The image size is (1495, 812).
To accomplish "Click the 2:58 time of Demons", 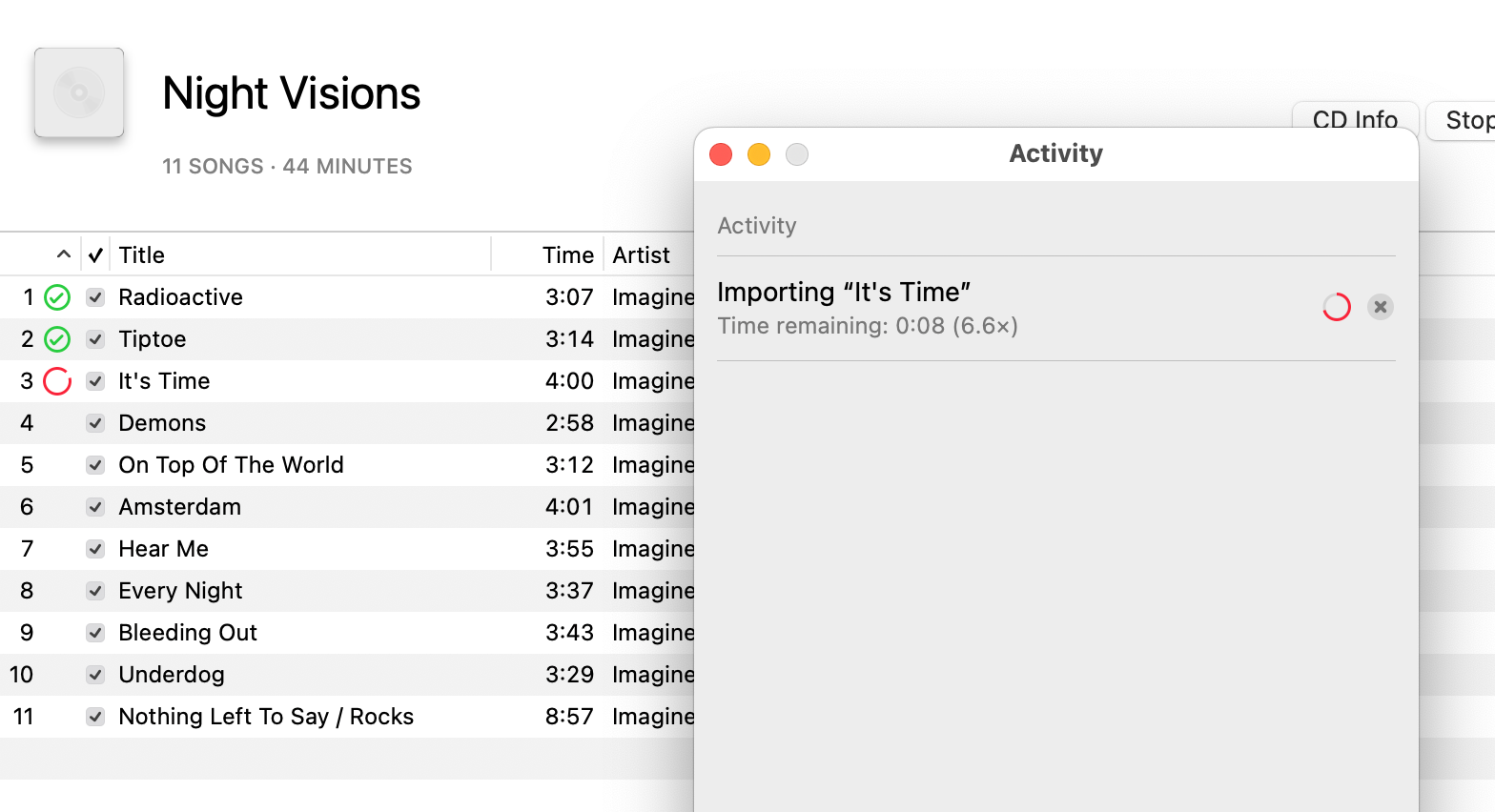I will 569,423.
